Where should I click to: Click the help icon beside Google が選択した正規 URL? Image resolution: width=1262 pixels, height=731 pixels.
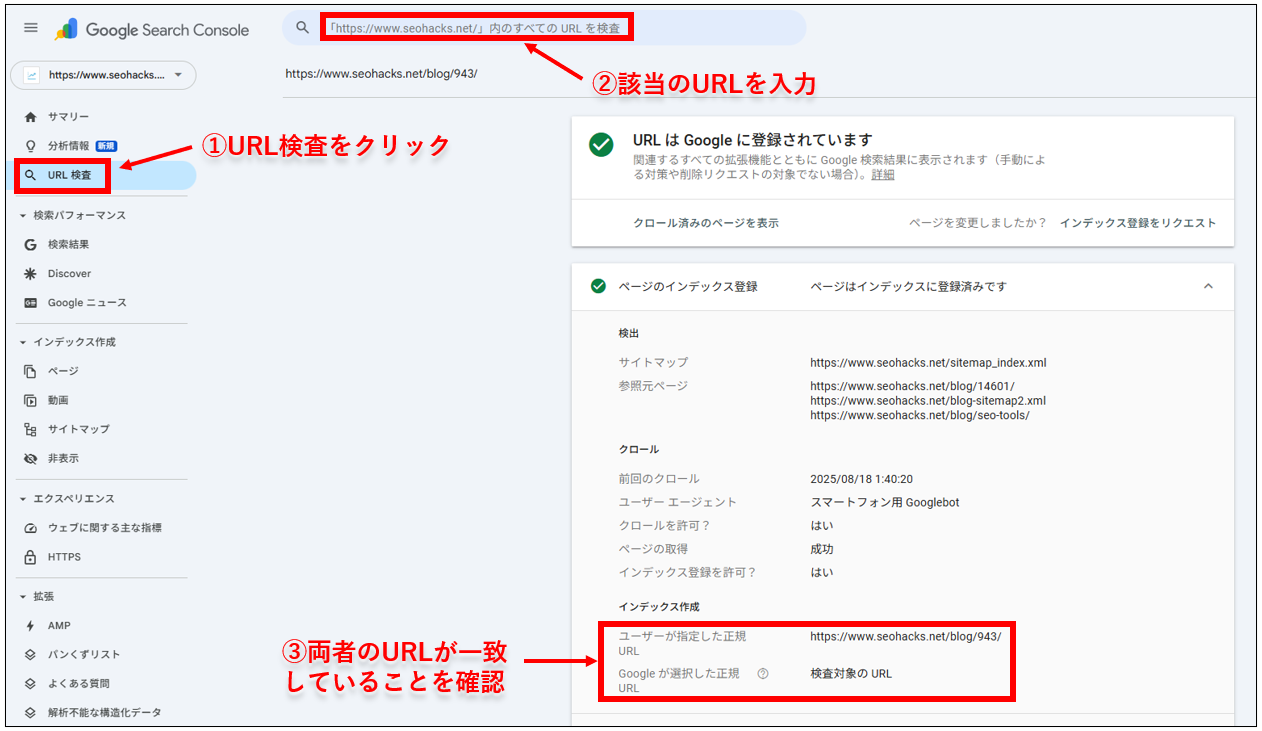tap(763, 673)
